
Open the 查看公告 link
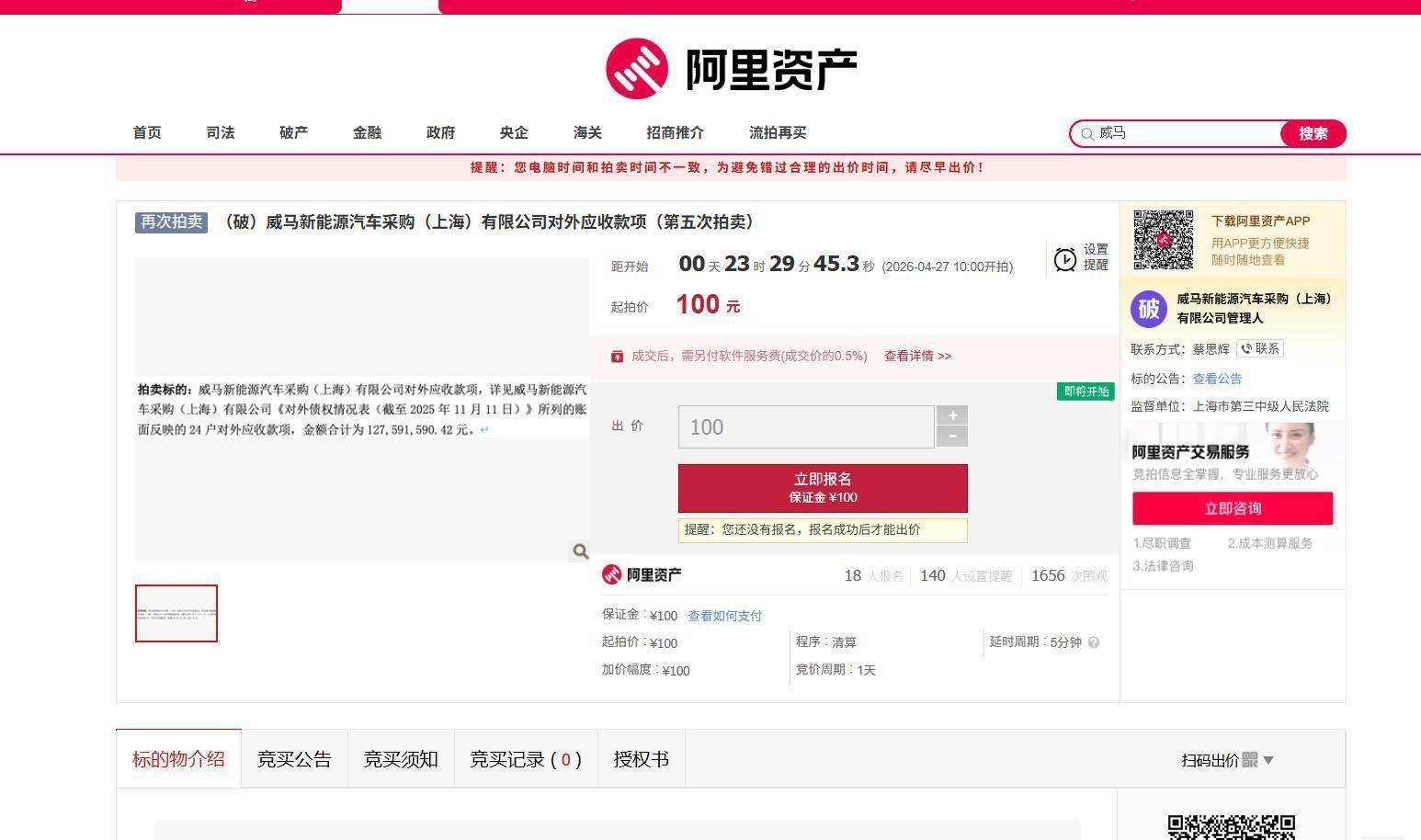coord(1217,379)
